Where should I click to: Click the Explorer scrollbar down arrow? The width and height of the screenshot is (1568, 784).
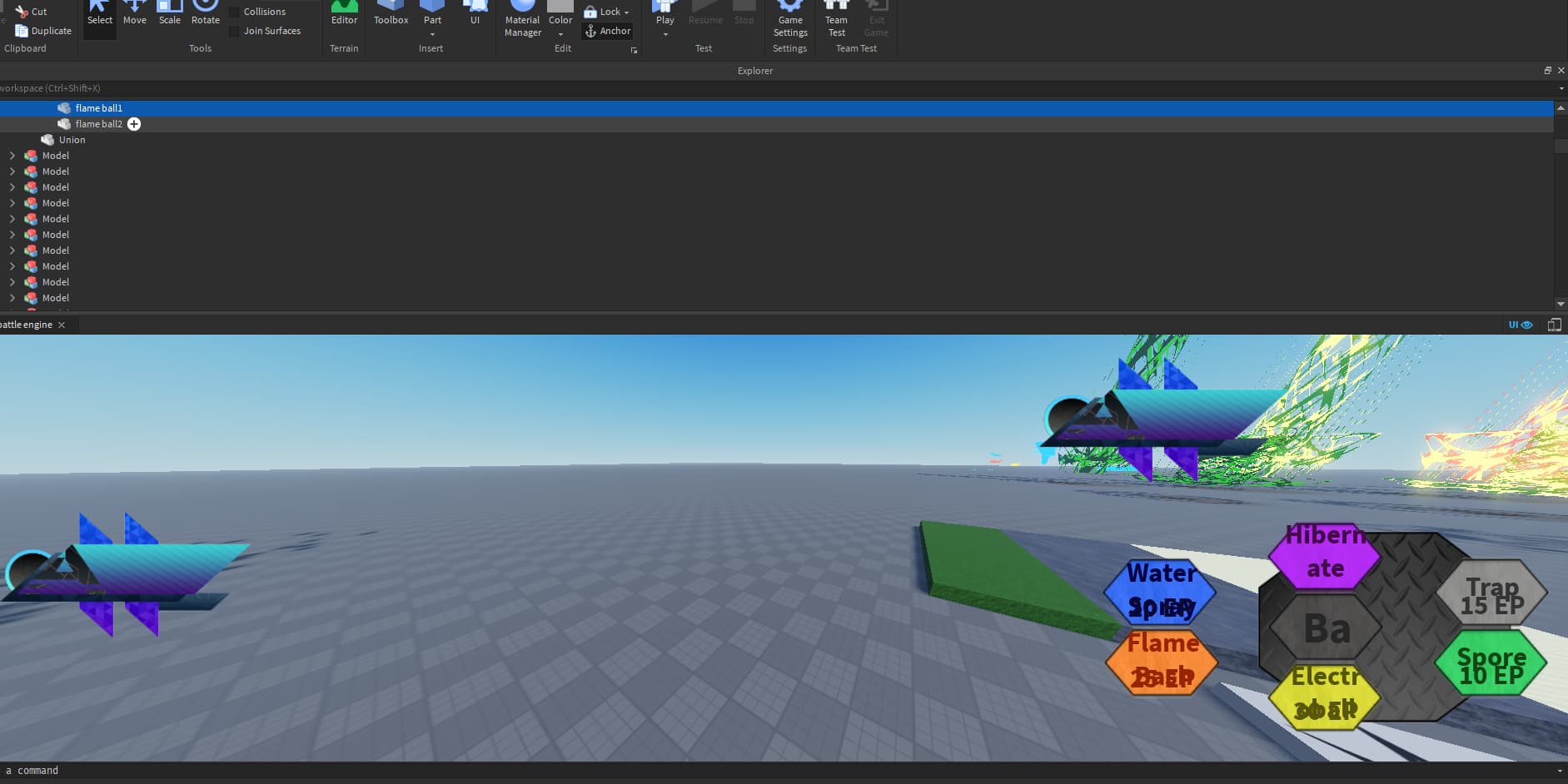click(x=1561, y=304)
